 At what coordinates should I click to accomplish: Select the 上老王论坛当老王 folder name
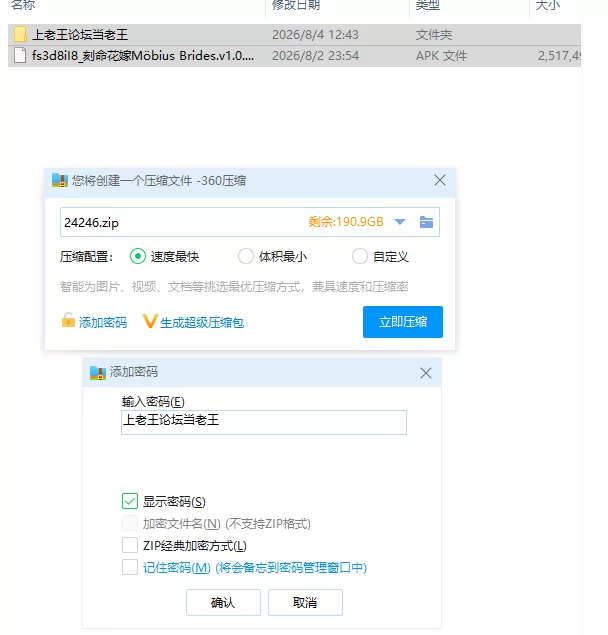click(x=80, y=35)
